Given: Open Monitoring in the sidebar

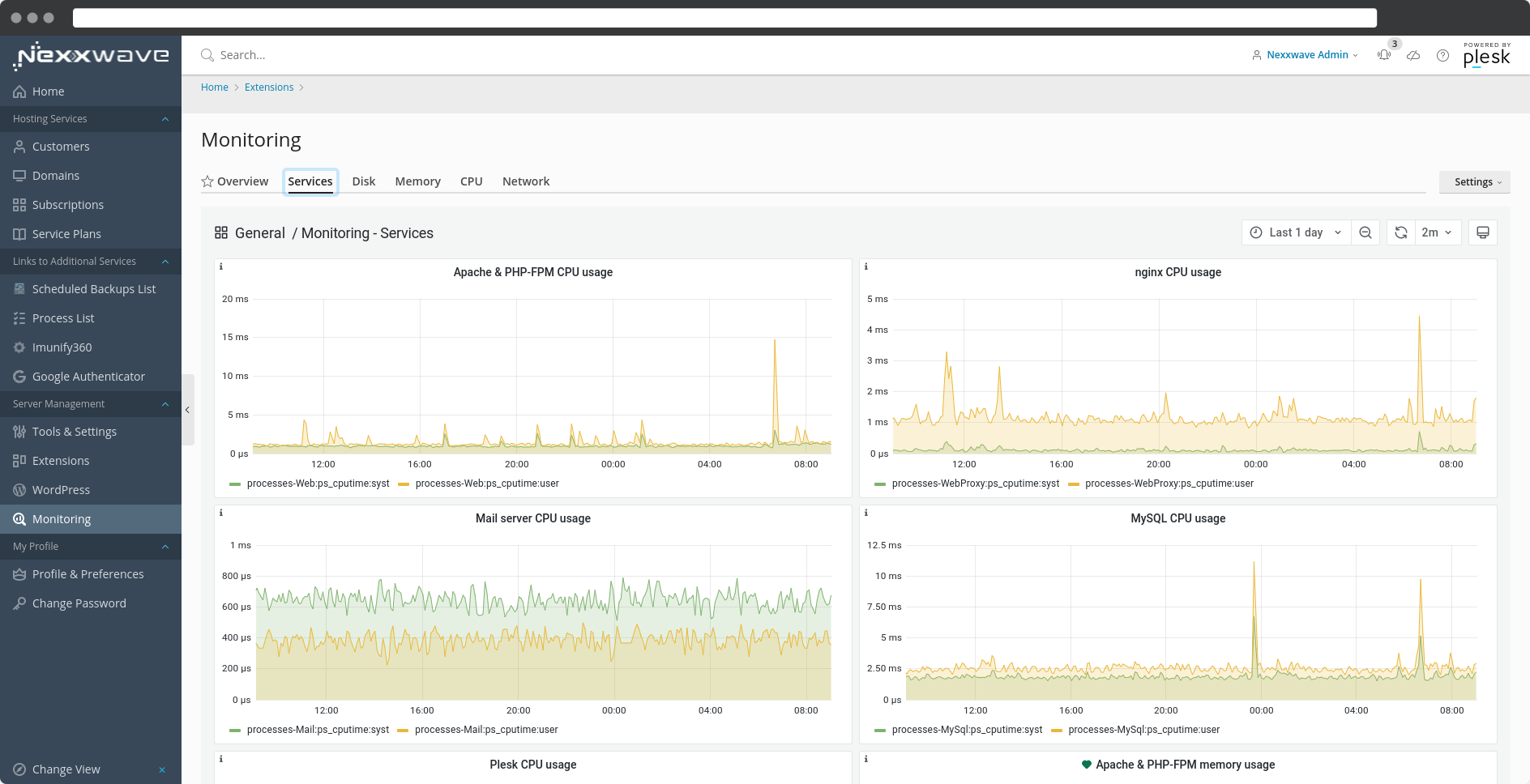Looking at the screenshot, I should pos(91,519).
